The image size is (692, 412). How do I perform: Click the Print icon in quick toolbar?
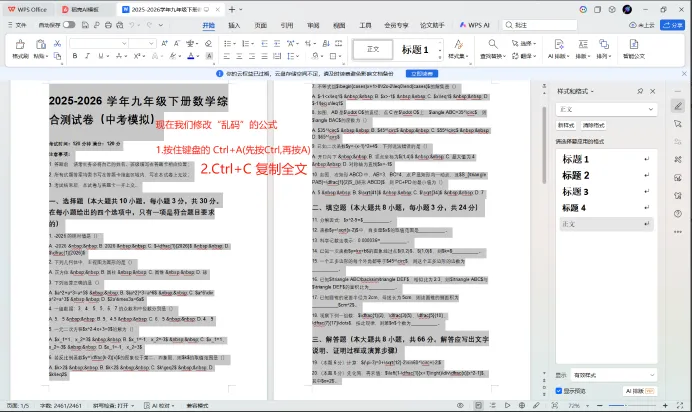coord(108,25)
